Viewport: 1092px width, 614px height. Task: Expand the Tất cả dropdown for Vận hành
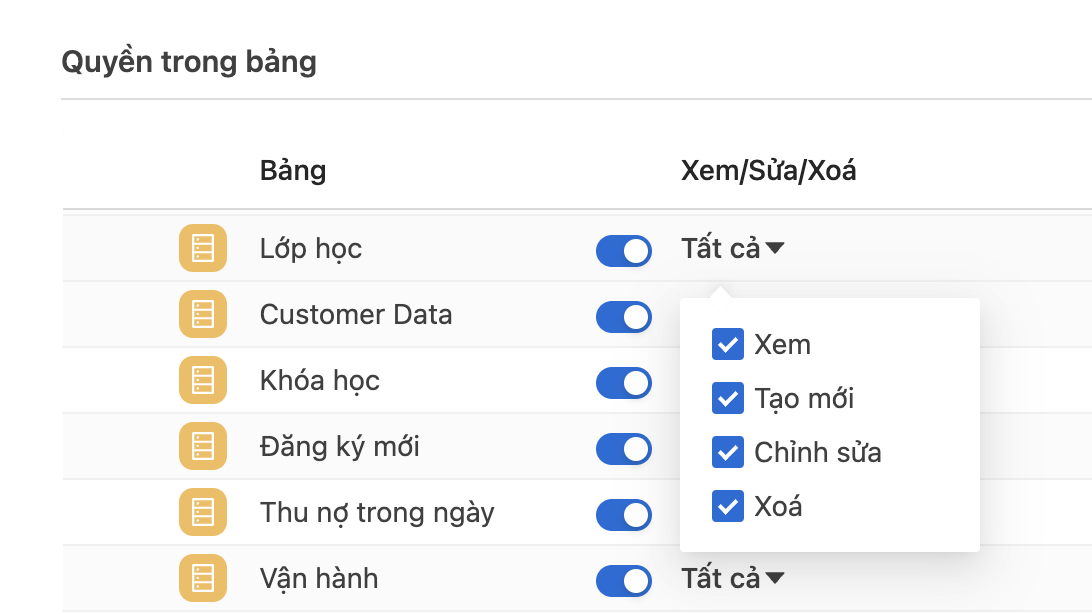pyautogui.click(x=732, y=578)
